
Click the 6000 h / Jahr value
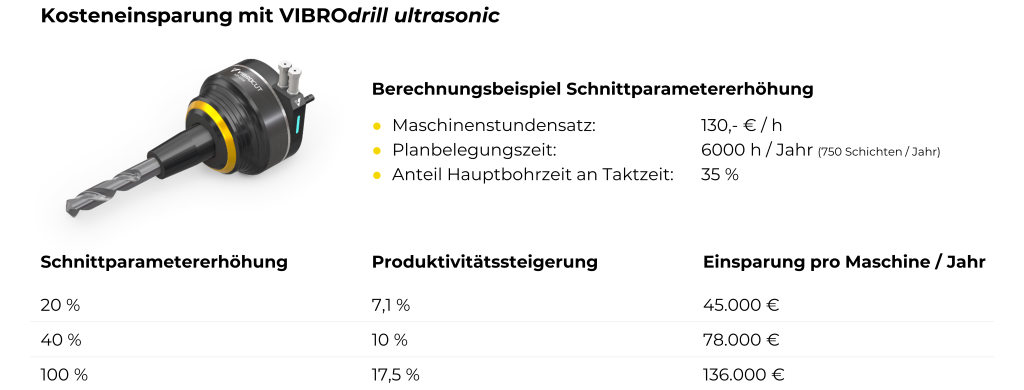757,150
